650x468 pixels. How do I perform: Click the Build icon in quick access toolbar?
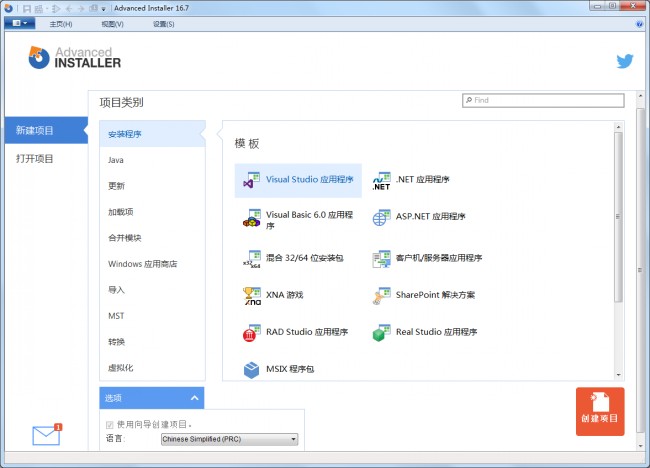39,8
